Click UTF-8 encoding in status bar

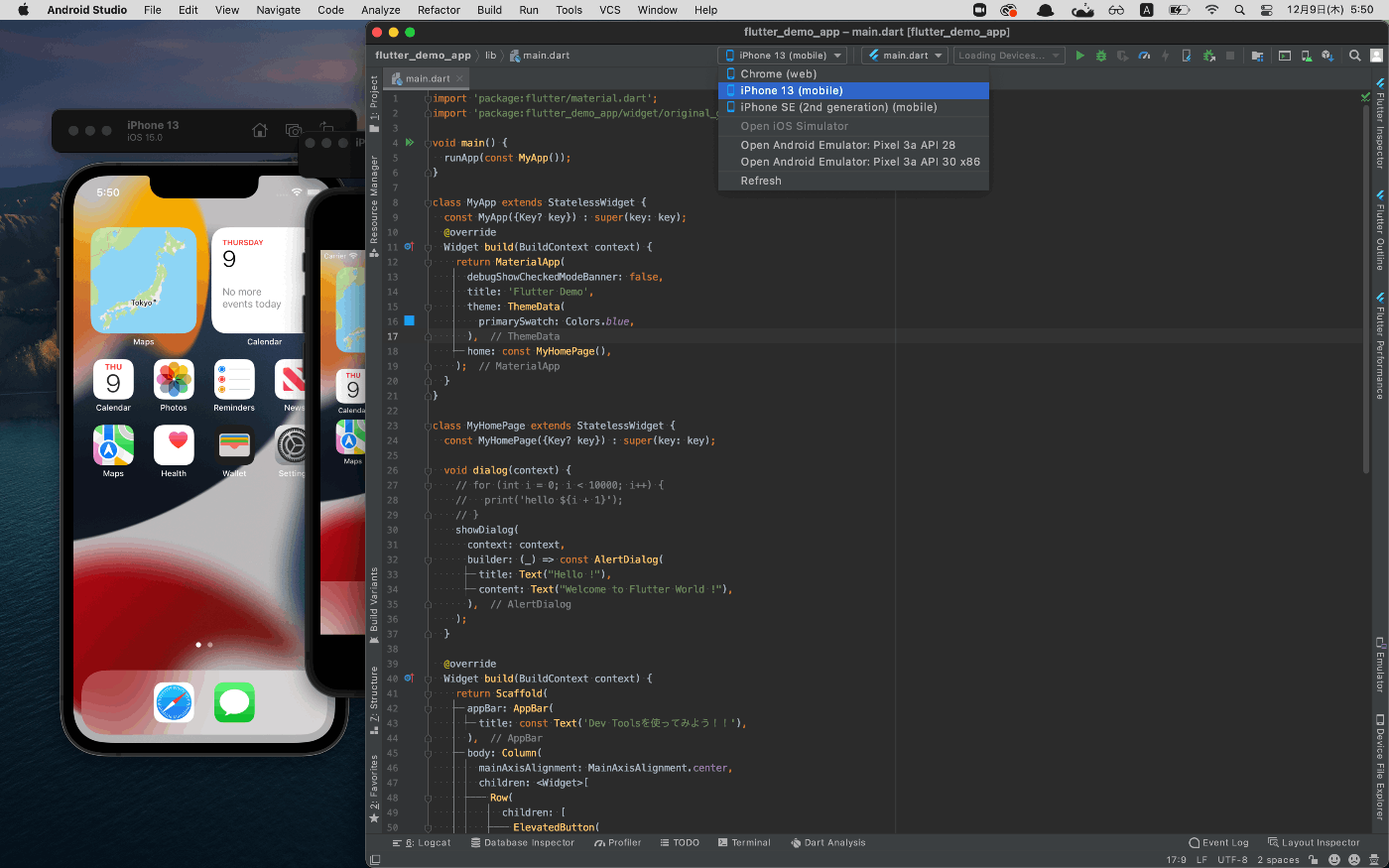(1232, 860)
